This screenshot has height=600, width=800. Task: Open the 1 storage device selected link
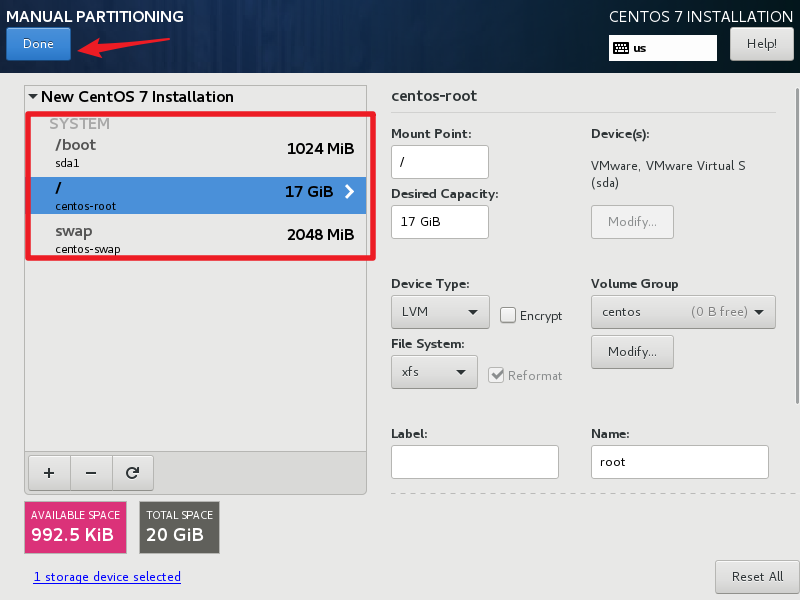pyautogui.click(x=107, y=577)
